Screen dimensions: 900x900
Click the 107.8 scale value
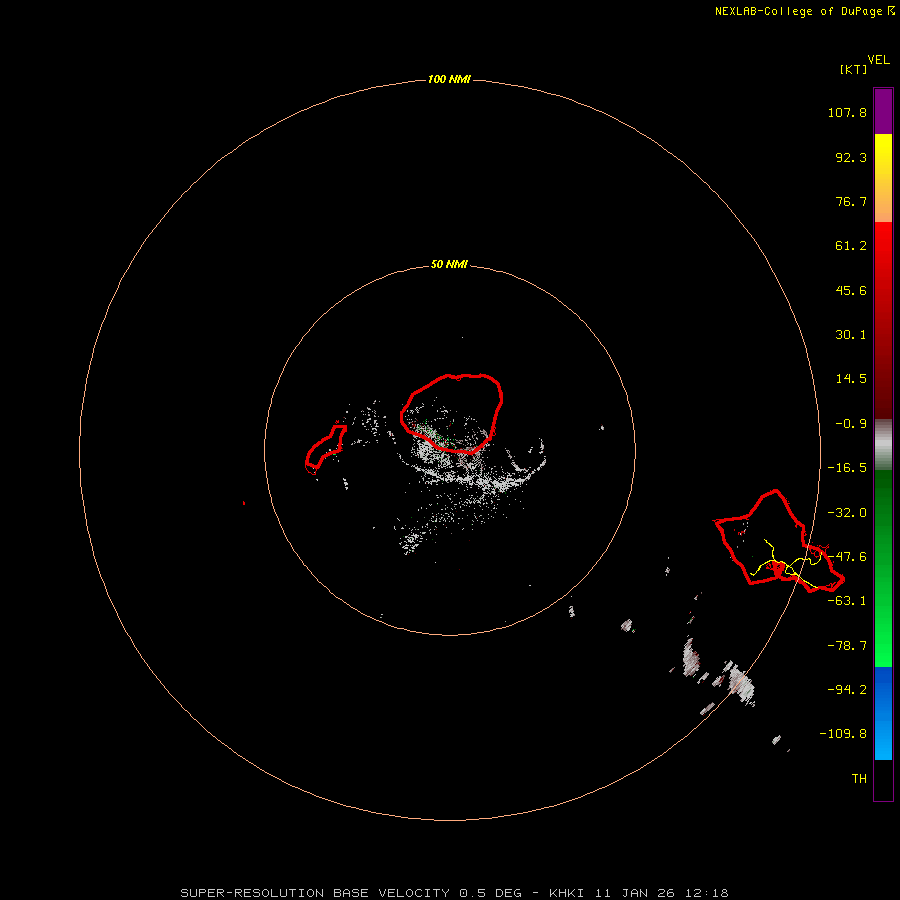coord(847,112)
